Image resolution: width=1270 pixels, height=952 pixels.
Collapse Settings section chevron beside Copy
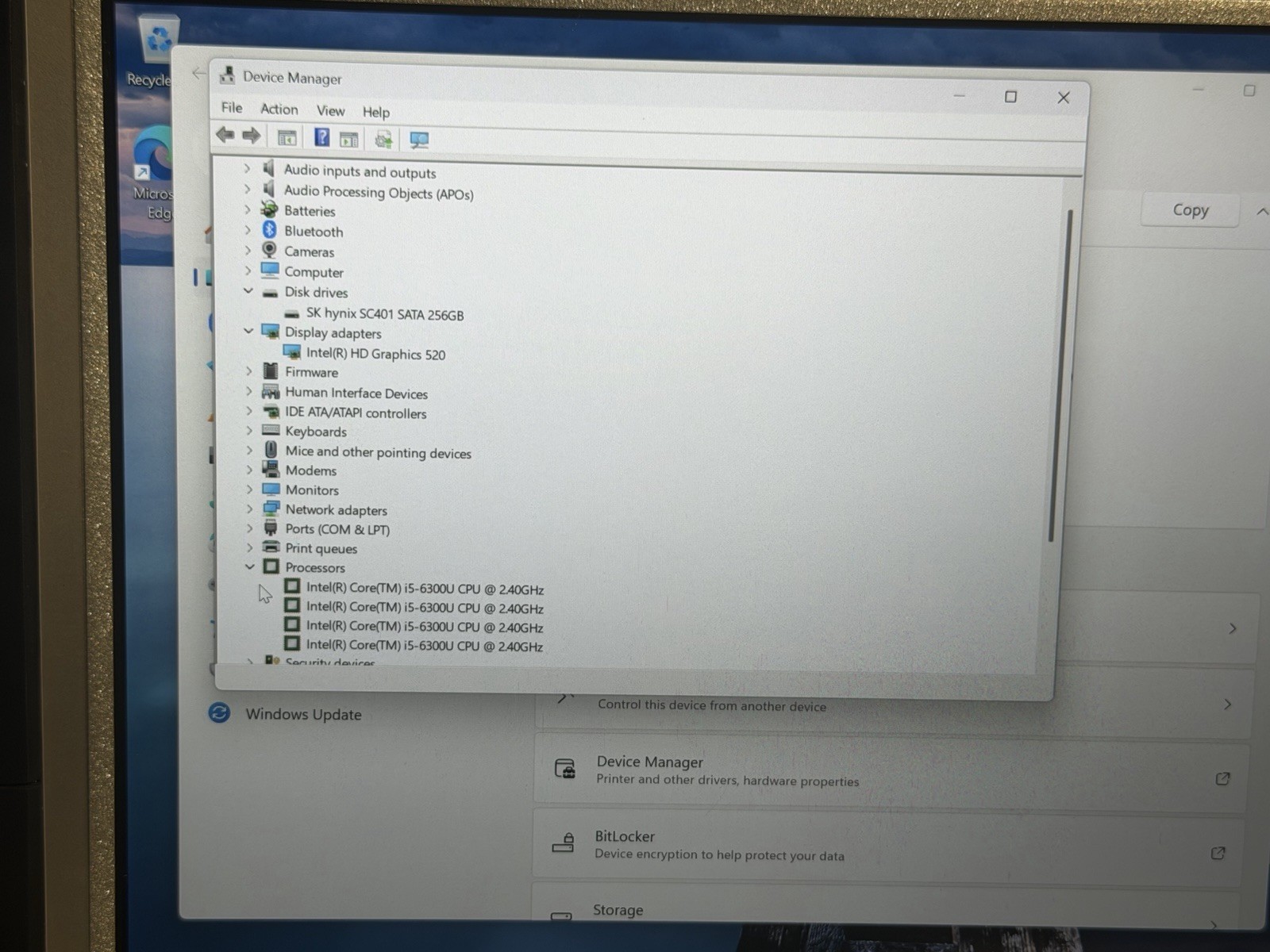click(1261, 212)
